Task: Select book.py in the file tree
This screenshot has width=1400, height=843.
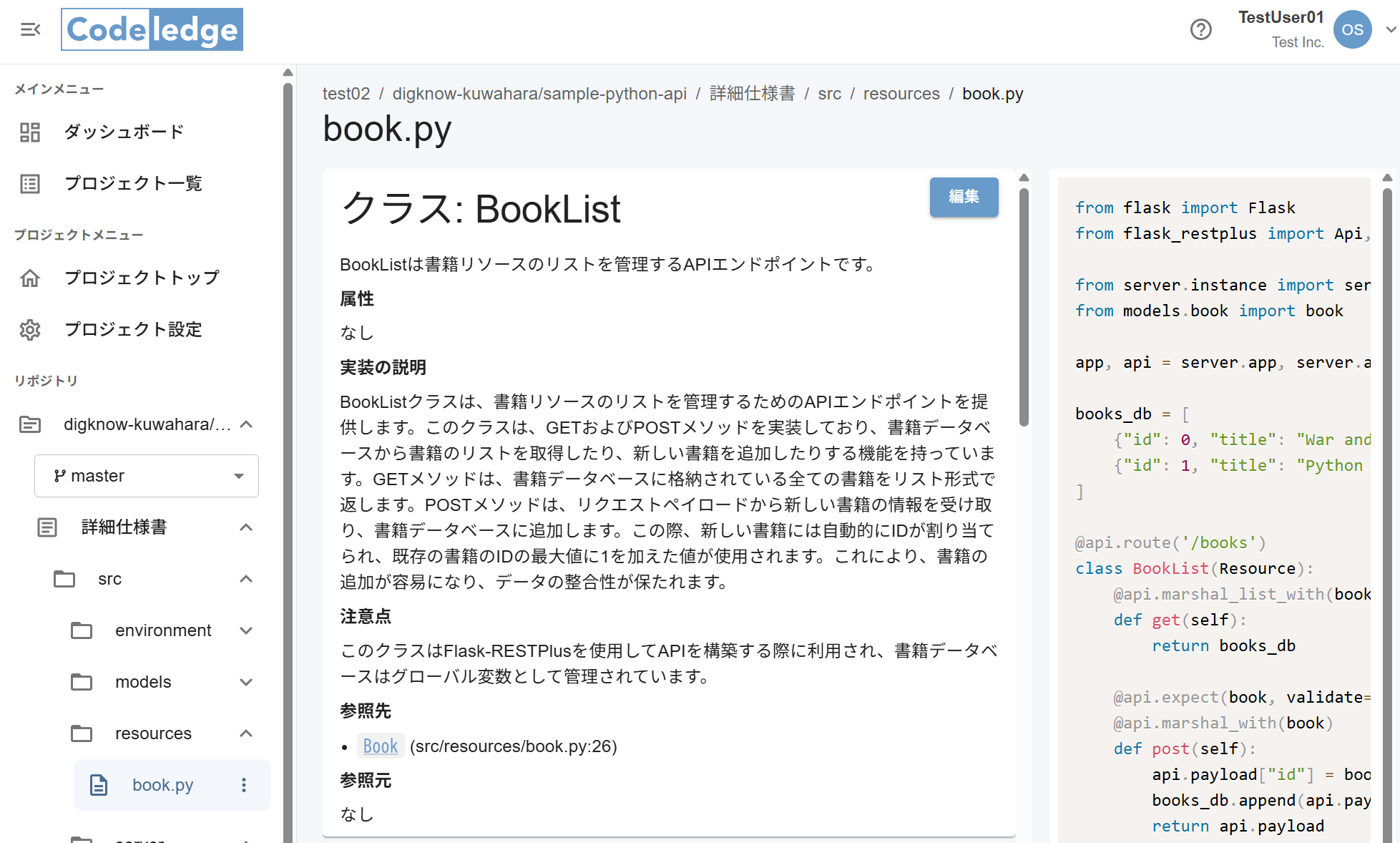Action: click(162, 785)
